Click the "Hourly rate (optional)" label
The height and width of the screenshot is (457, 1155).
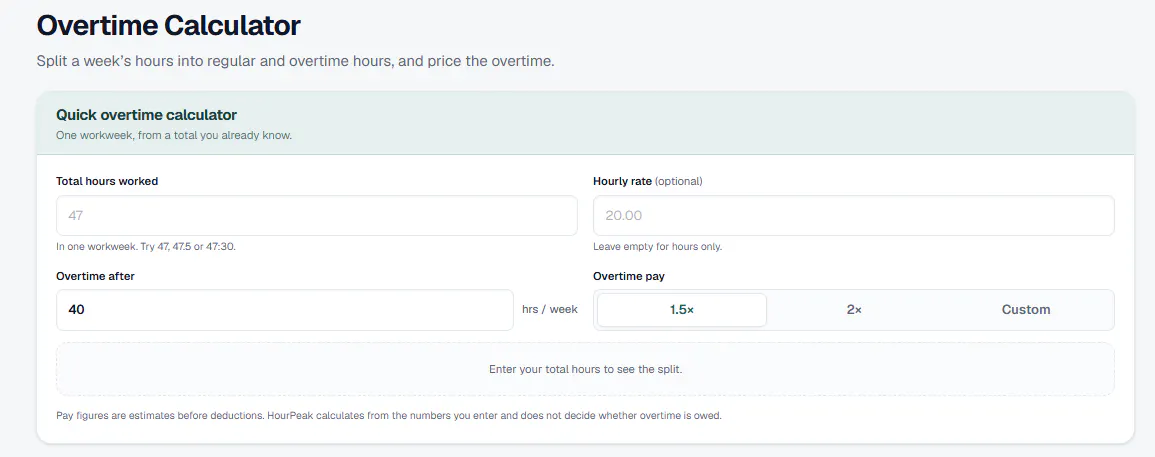click(x=647, y=181)
